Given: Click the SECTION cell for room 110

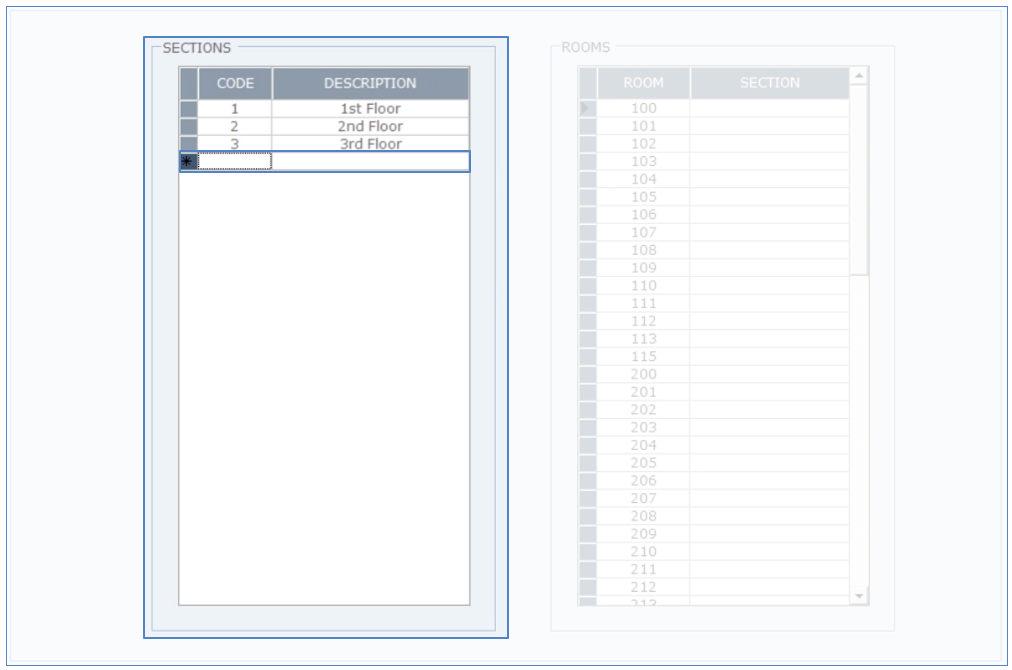Looking at the screenshot, I should [769, 286].
